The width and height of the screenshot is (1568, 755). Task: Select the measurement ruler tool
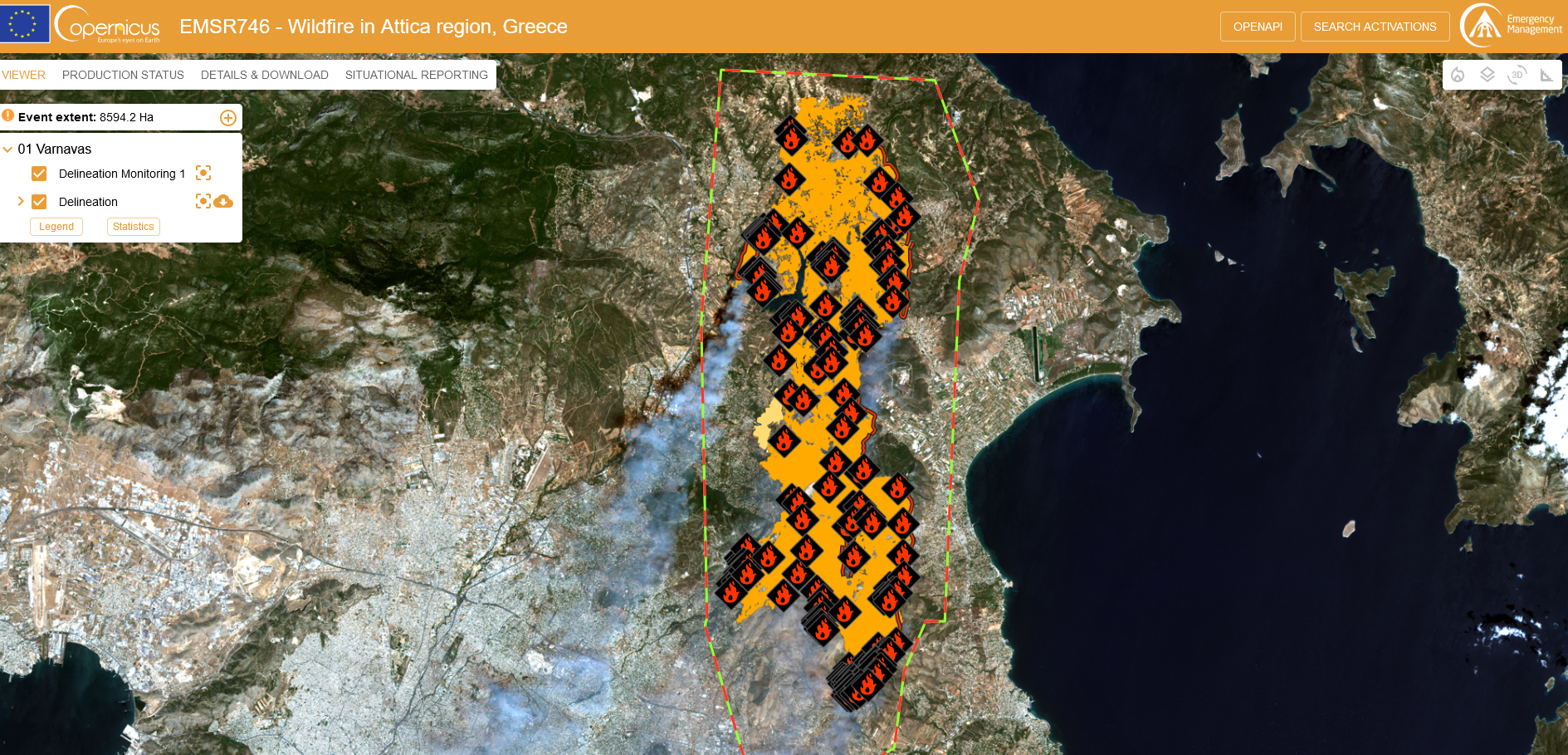1546,75
